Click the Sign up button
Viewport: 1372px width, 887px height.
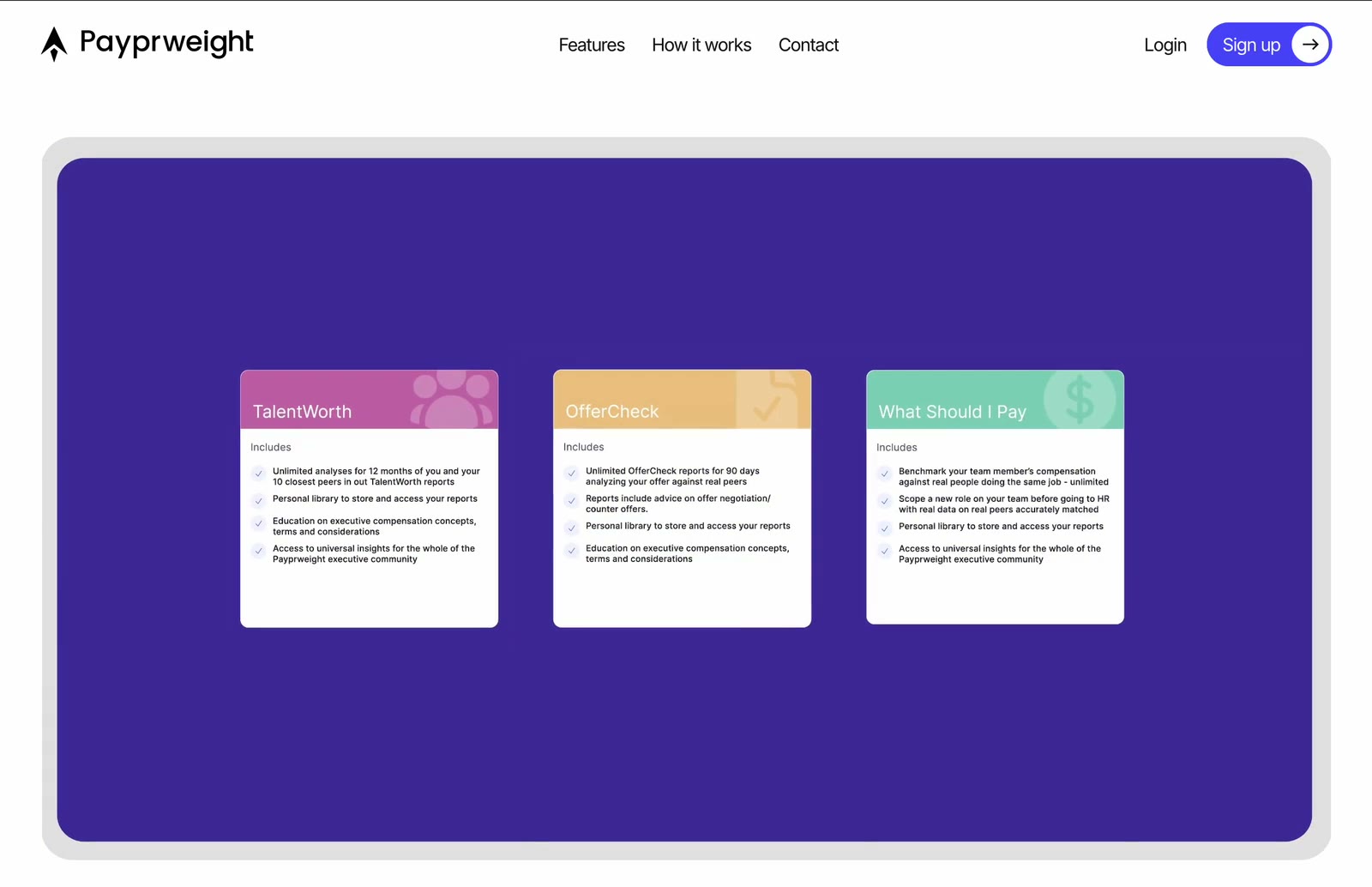(1269, 45)
